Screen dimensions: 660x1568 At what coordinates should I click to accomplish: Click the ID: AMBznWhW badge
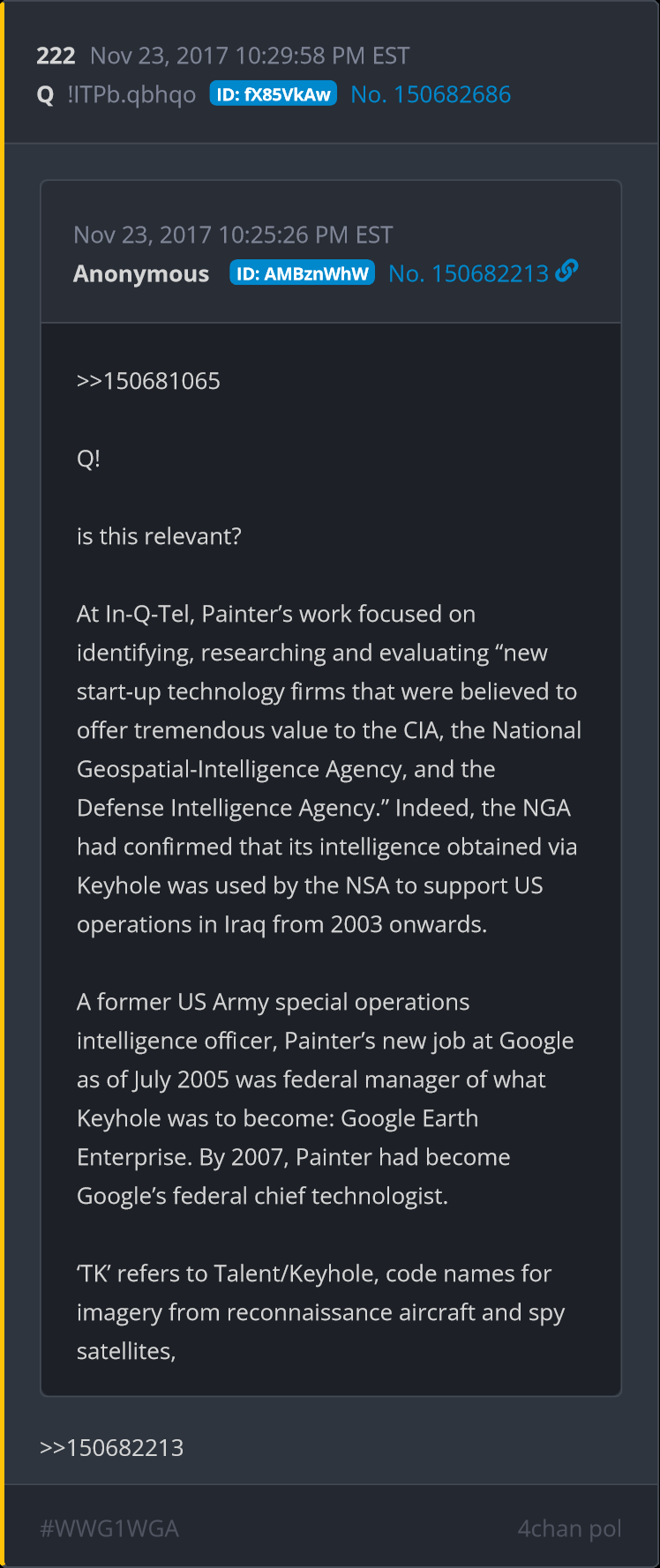(302, 273)
